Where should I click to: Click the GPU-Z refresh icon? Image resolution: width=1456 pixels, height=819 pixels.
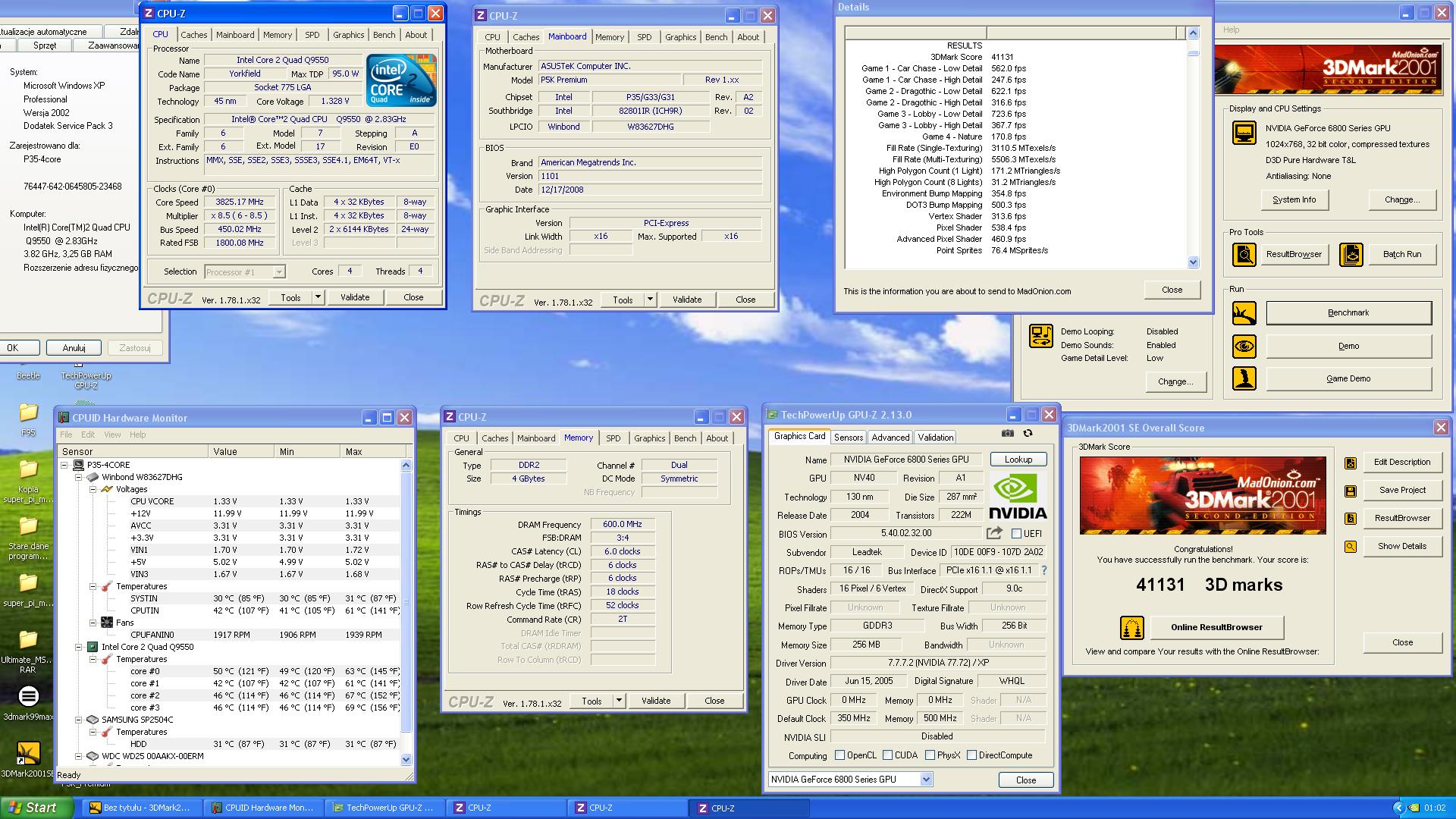coord(1028,433)
